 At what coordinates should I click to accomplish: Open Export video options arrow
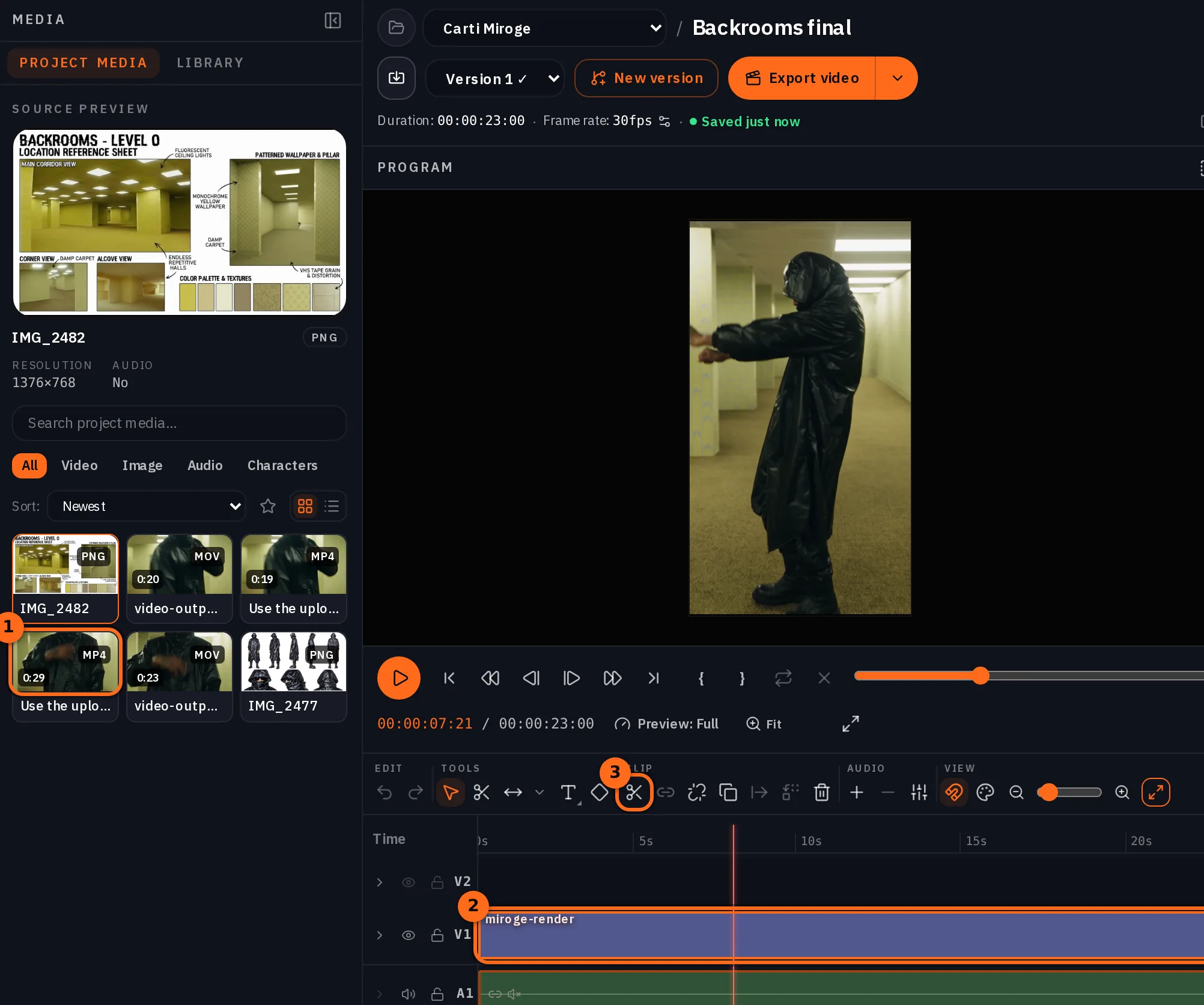[x=897, y=78]
